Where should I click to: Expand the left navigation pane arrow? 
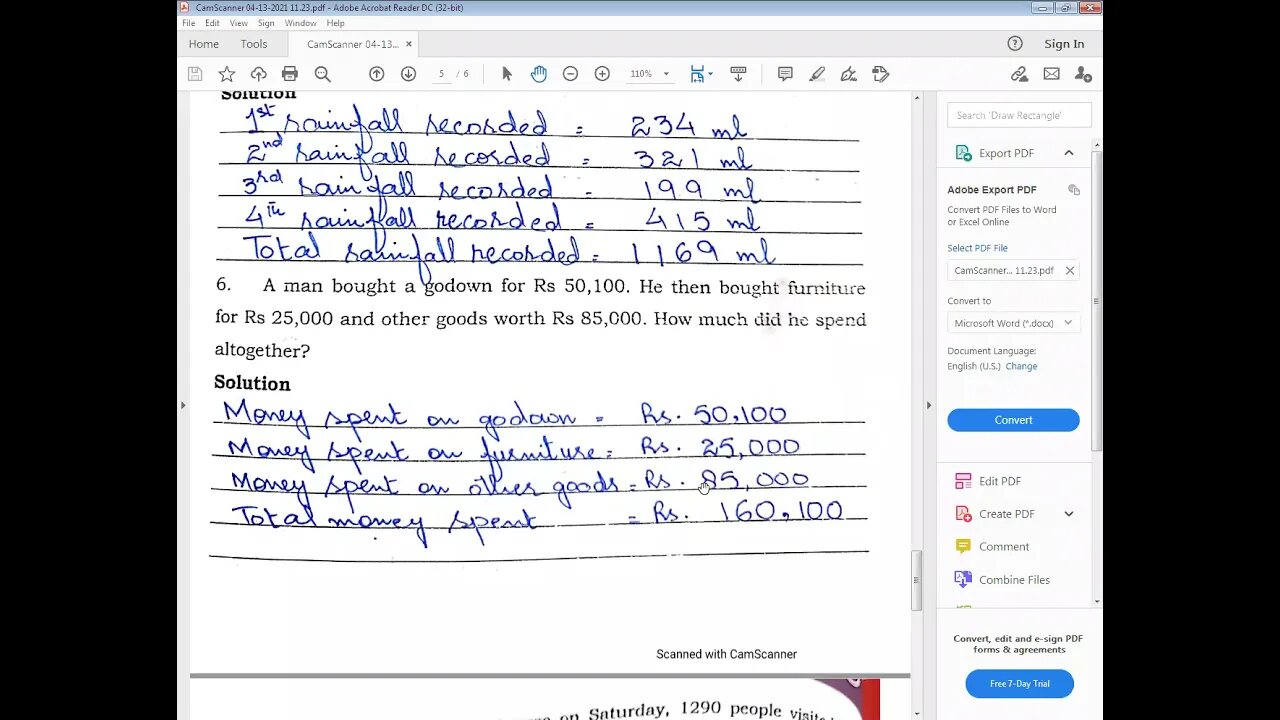(x=182, y=405)
